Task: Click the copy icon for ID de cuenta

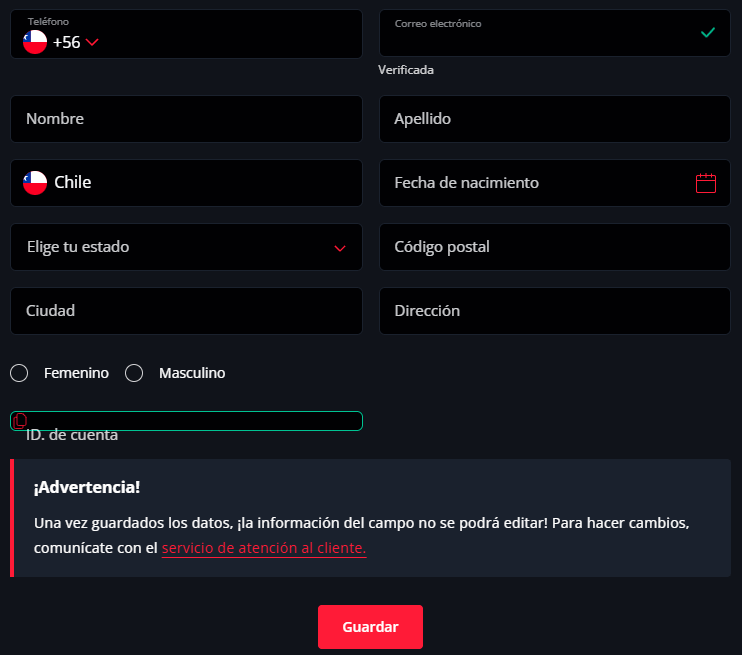Action: [x=20, y=421]
